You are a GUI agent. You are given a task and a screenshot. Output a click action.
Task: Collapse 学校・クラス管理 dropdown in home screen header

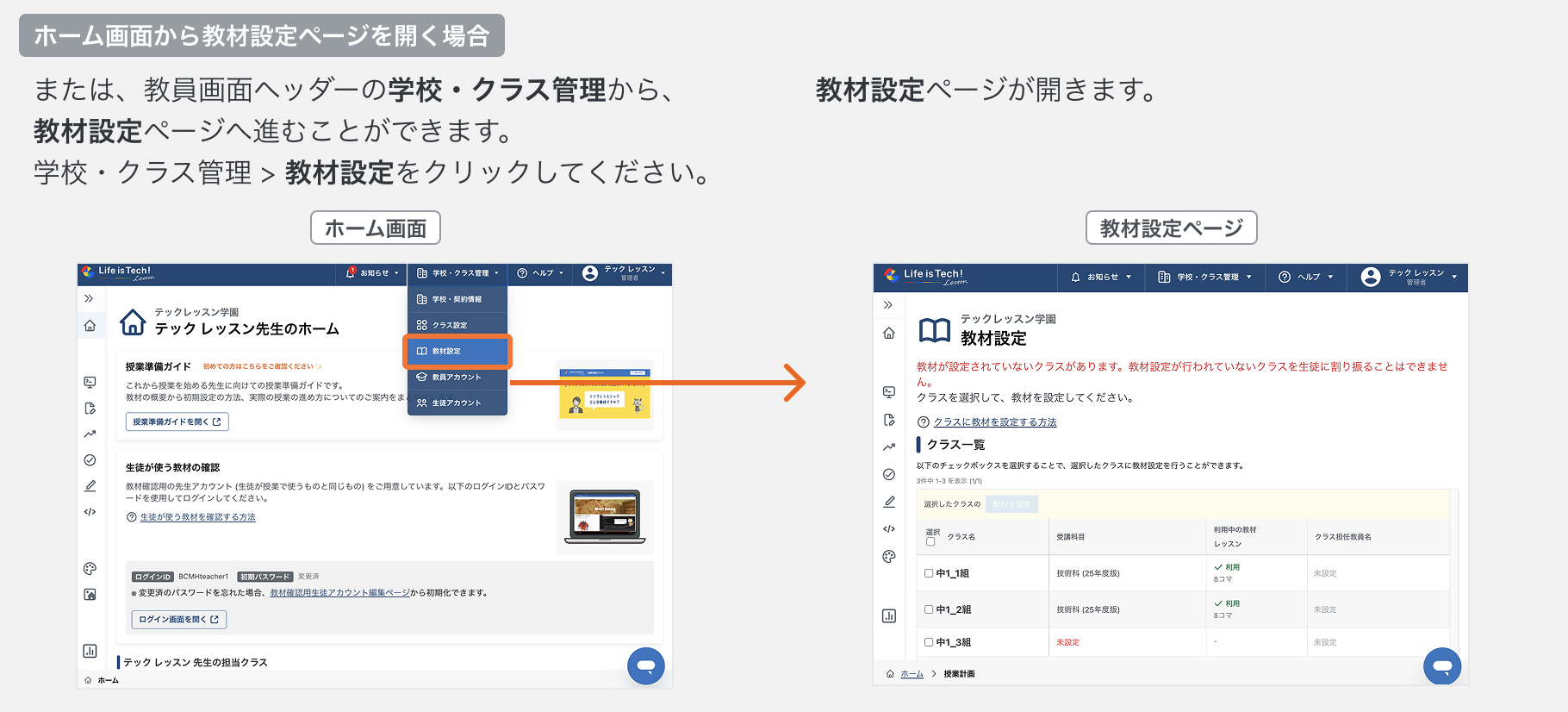[457, 273]
